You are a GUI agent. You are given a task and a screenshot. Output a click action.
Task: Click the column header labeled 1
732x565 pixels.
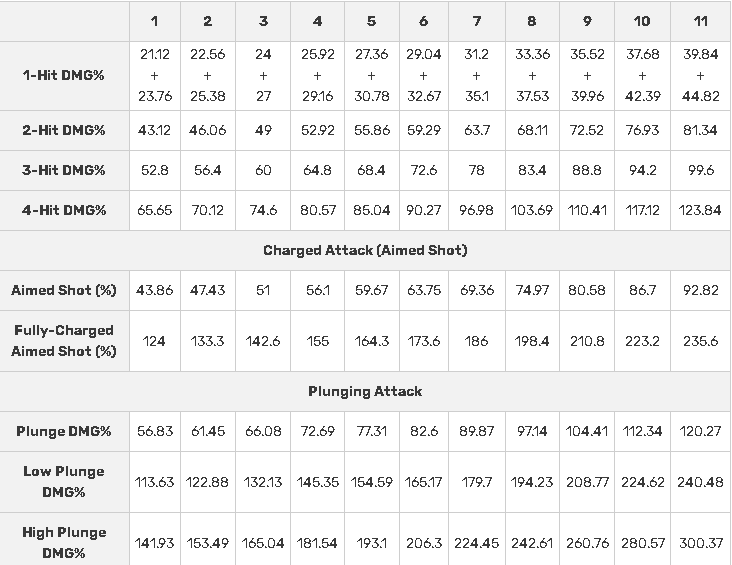click(154, 21)
